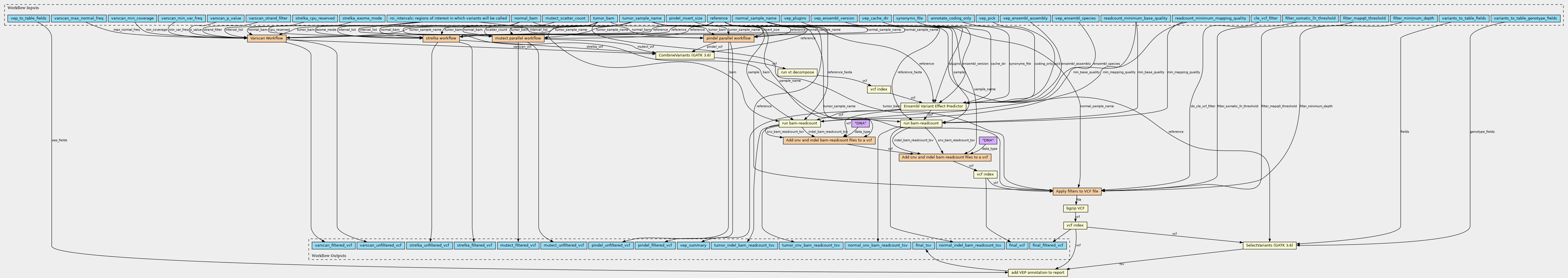Select the vep_pick input node
1568x278 pixels.
coord(987,18)
